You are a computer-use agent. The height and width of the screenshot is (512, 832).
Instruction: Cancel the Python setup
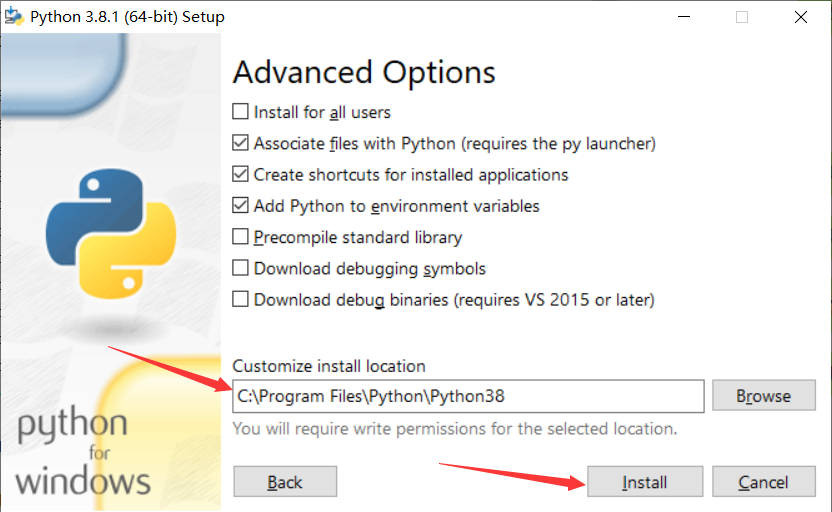764,482
